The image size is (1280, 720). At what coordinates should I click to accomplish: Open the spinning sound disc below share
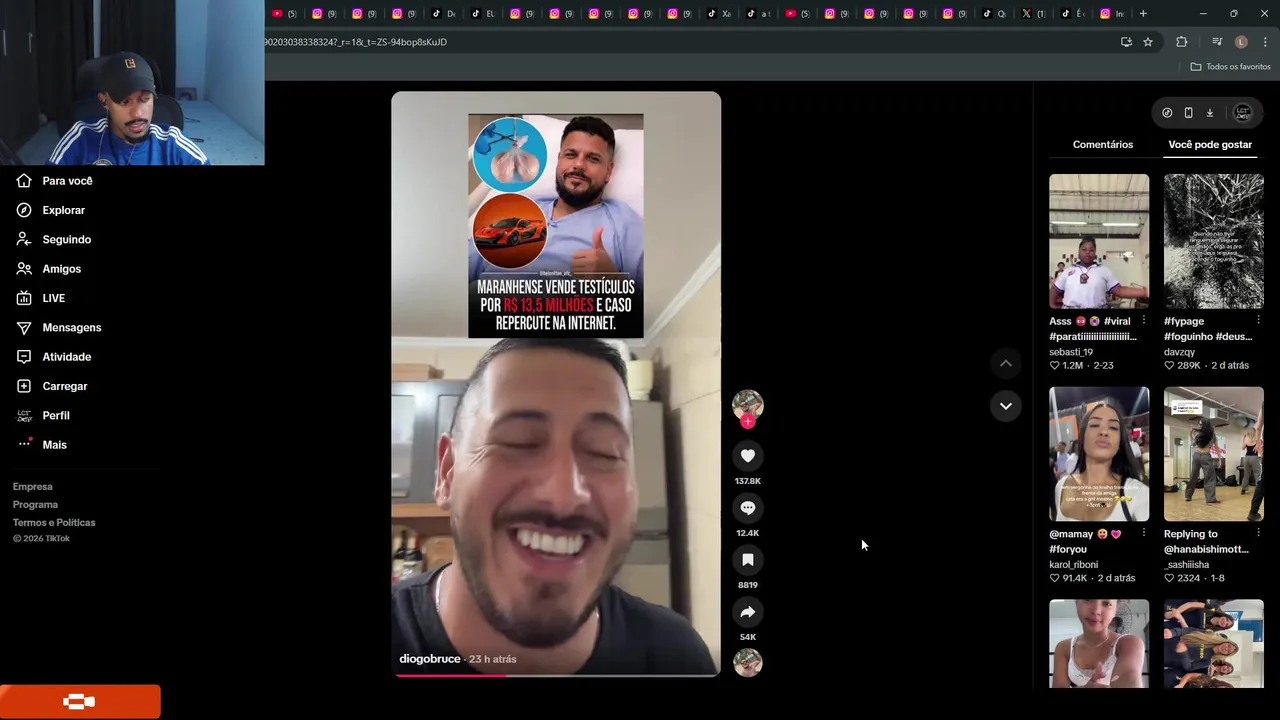click(747, 662)
